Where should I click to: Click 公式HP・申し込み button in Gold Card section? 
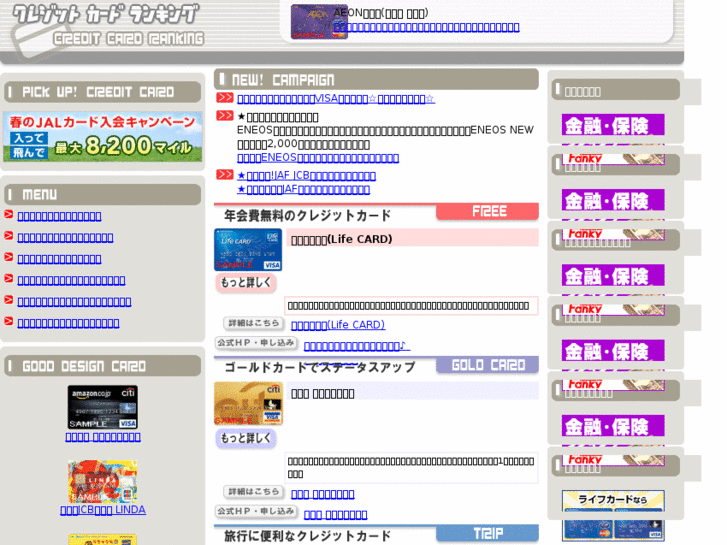point(256,511)
